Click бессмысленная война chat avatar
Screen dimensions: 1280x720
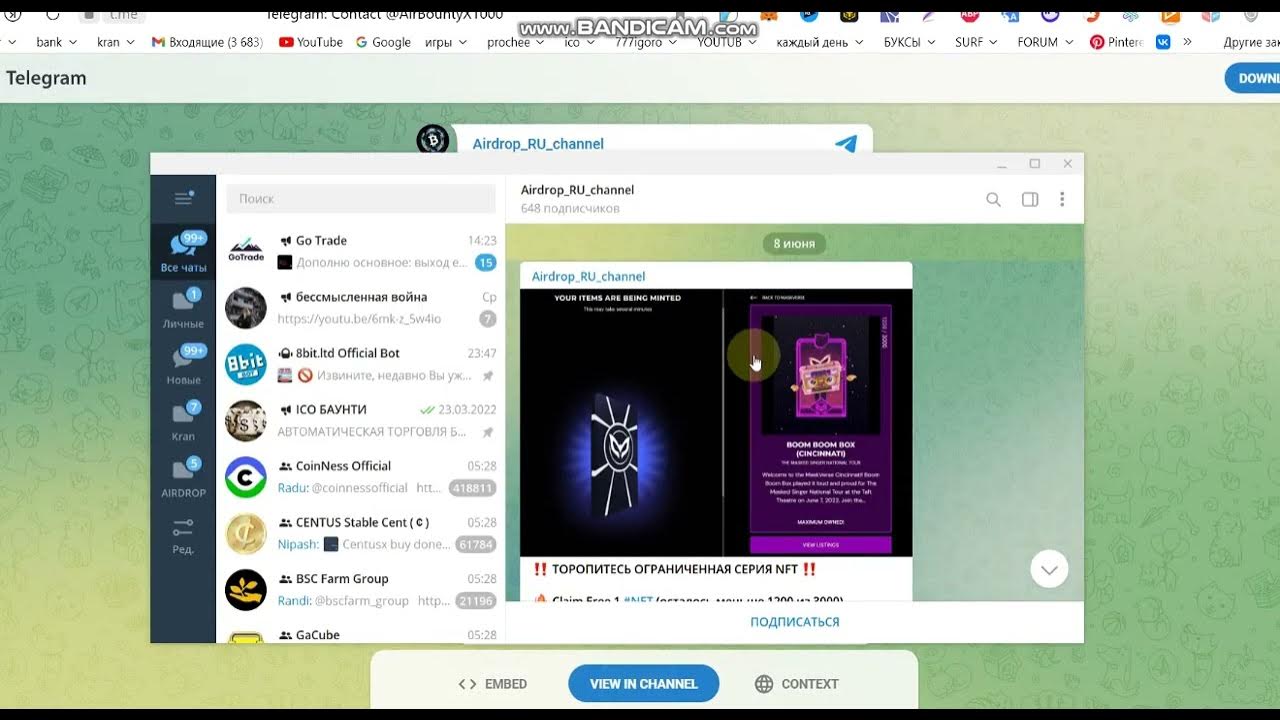[x=246, y=308]
